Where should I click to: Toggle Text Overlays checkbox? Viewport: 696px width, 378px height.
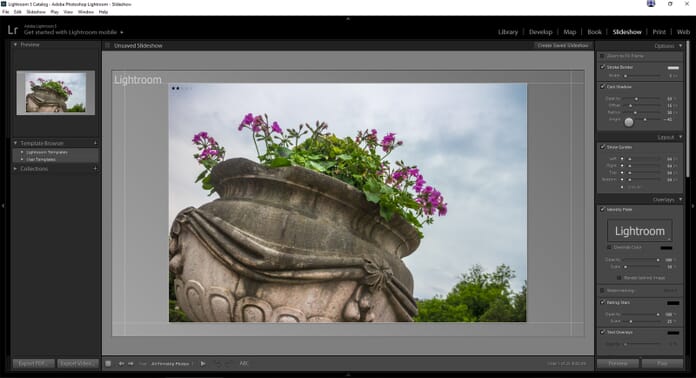tap(602, 332)
